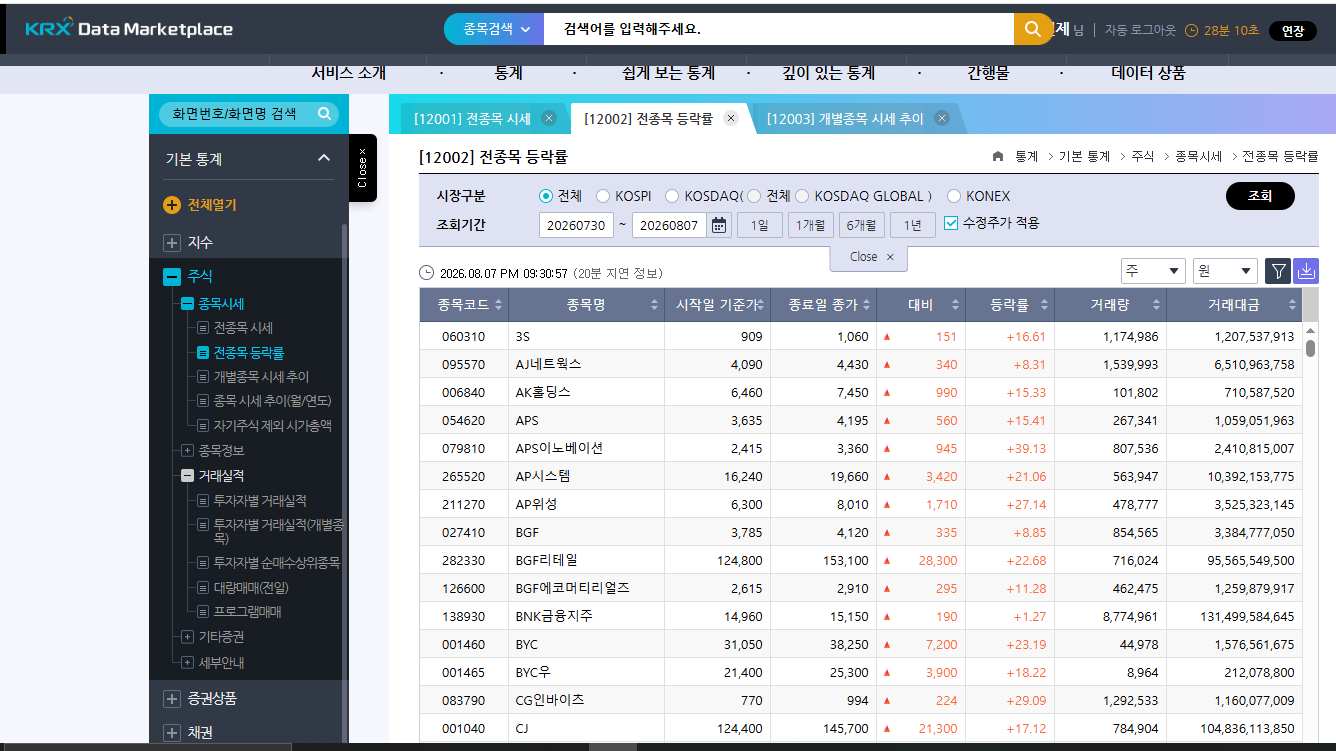Click document icon beside 전종목 시세
Screen dimensions: 1336x751
[203, 328]
